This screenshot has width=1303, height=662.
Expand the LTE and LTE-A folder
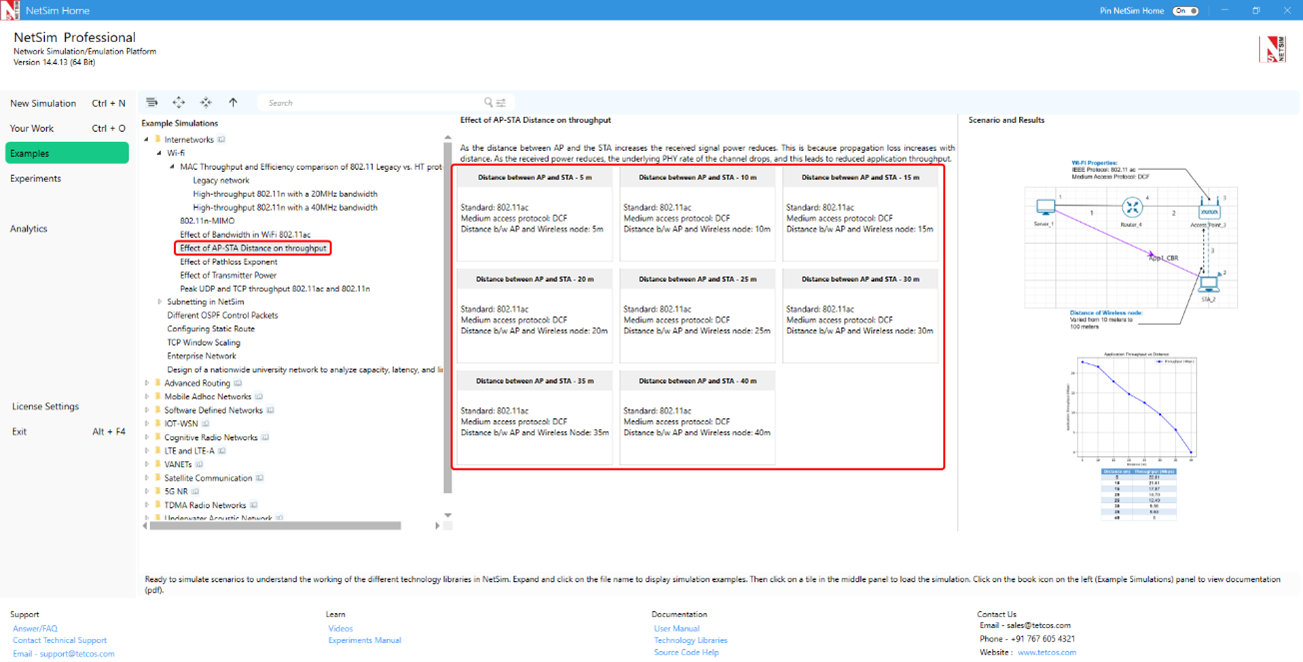[x=147, y=451]
